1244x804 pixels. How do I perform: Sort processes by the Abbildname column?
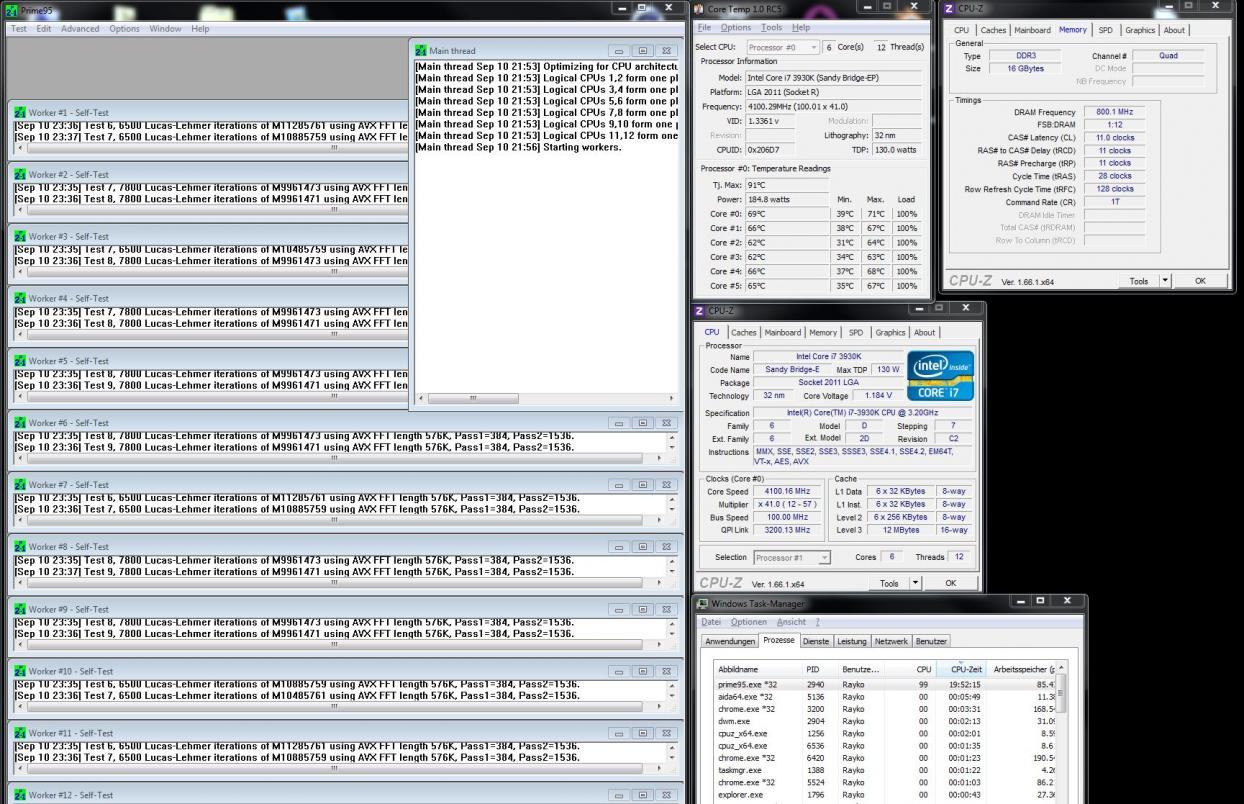tap(758, 669)
